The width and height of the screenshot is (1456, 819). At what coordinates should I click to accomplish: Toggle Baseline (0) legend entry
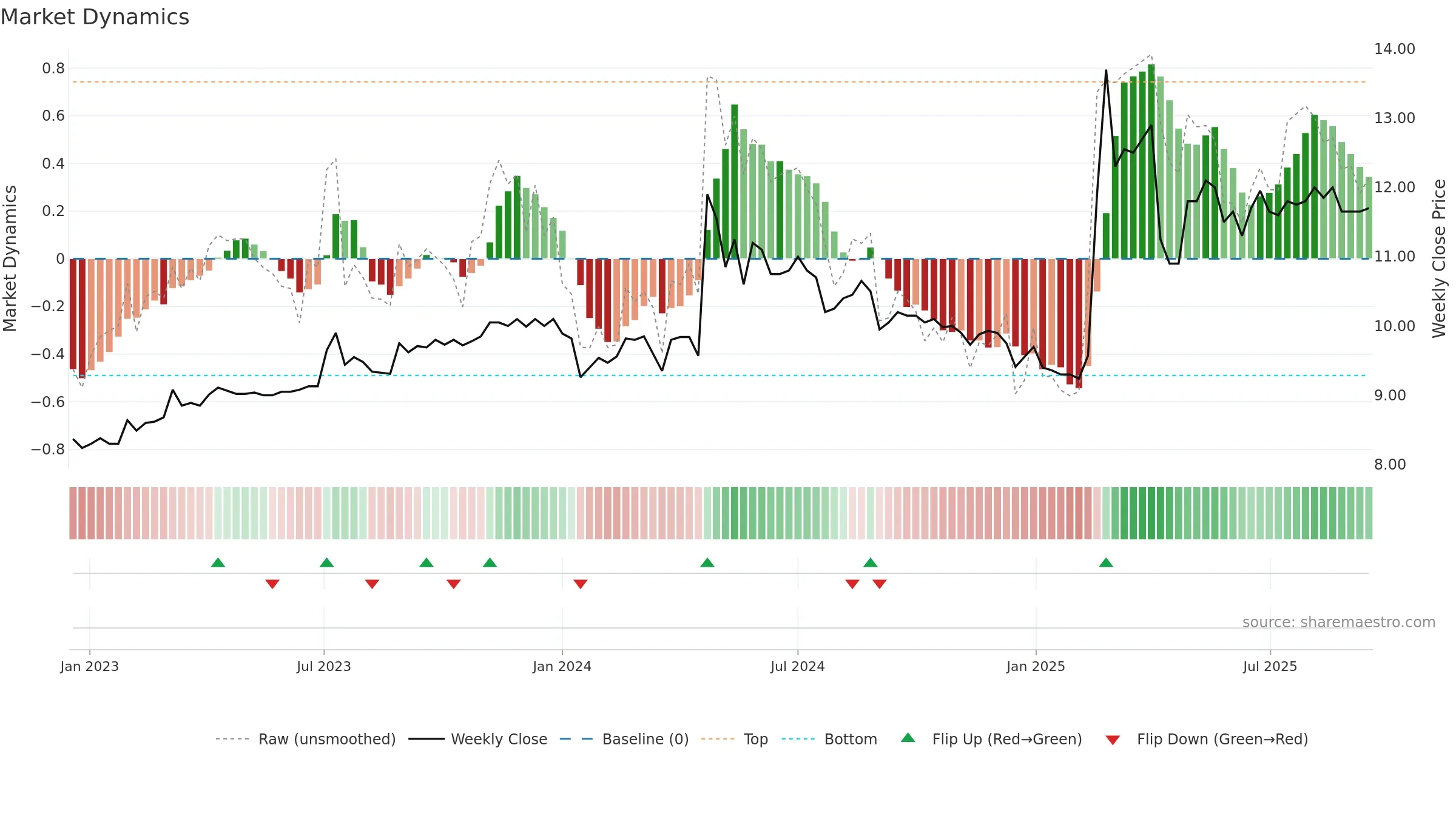pos(624,739)
